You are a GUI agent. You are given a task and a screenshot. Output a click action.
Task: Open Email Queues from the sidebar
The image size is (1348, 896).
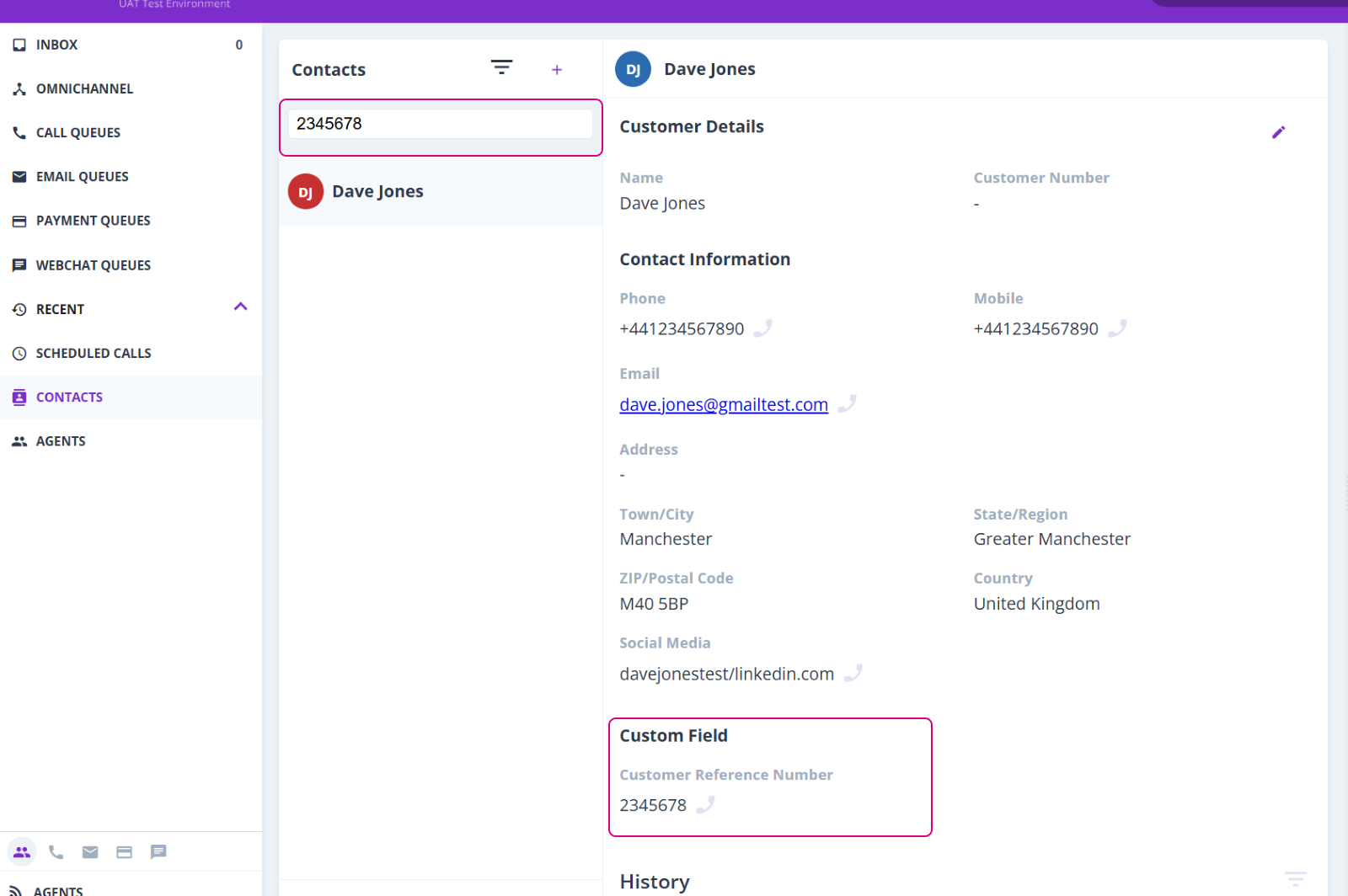(80, 176)
